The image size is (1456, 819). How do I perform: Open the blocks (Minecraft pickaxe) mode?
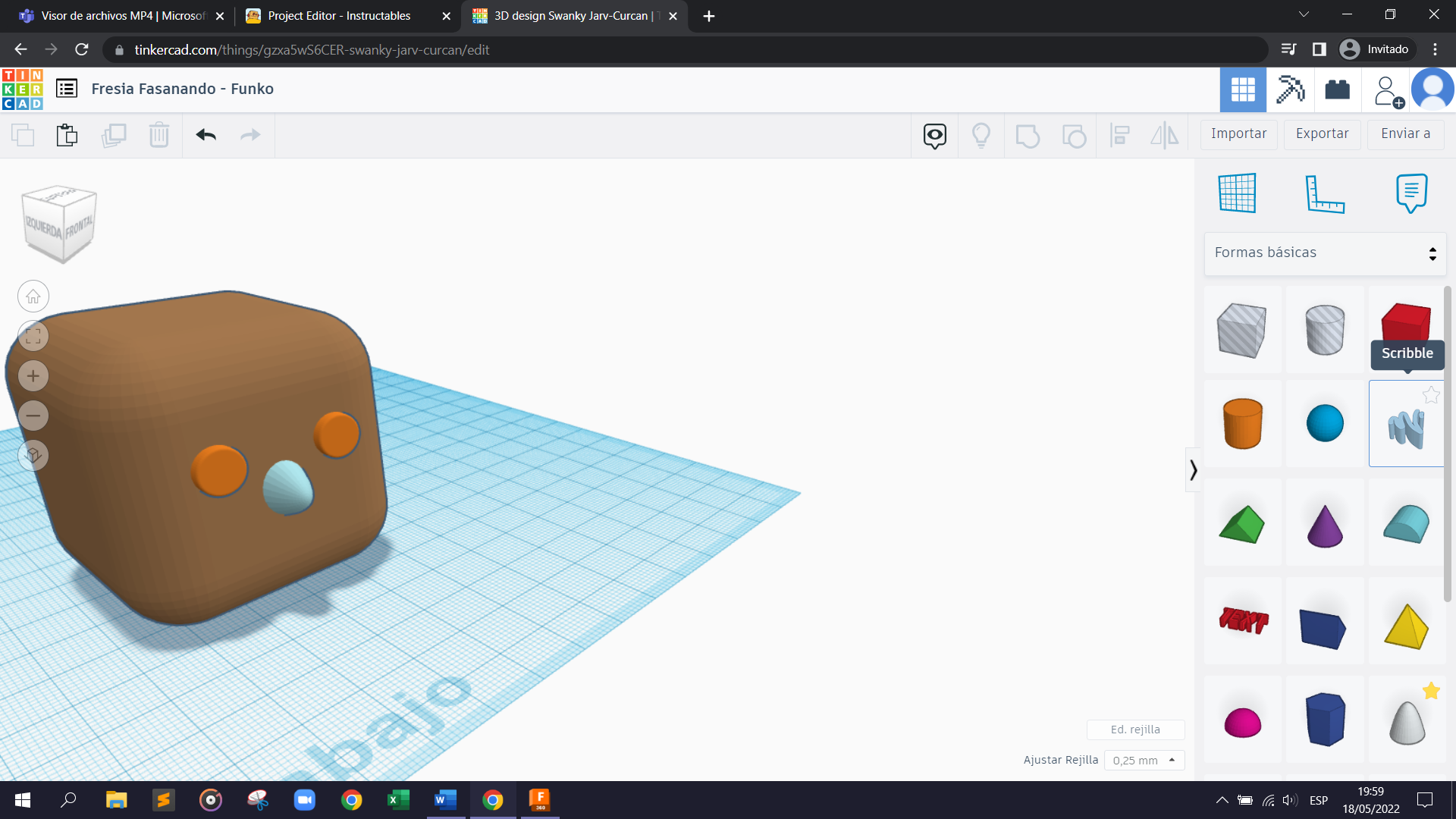[x=1290, y=89]
